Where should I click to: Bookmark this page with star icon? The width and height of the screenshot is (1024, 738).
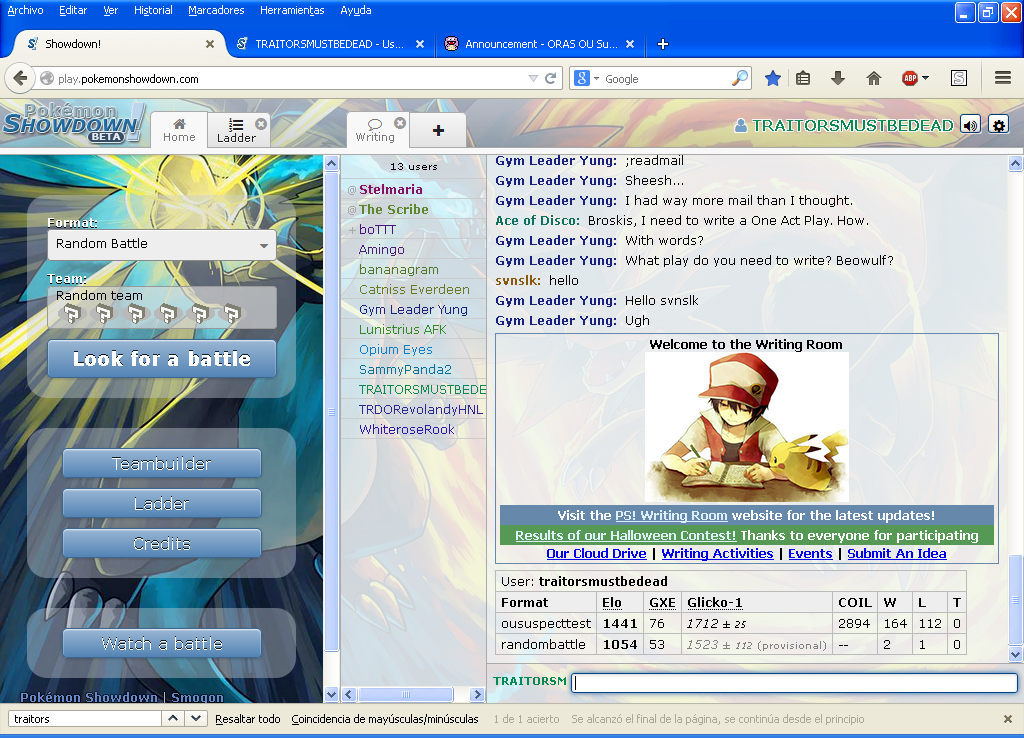772,78
